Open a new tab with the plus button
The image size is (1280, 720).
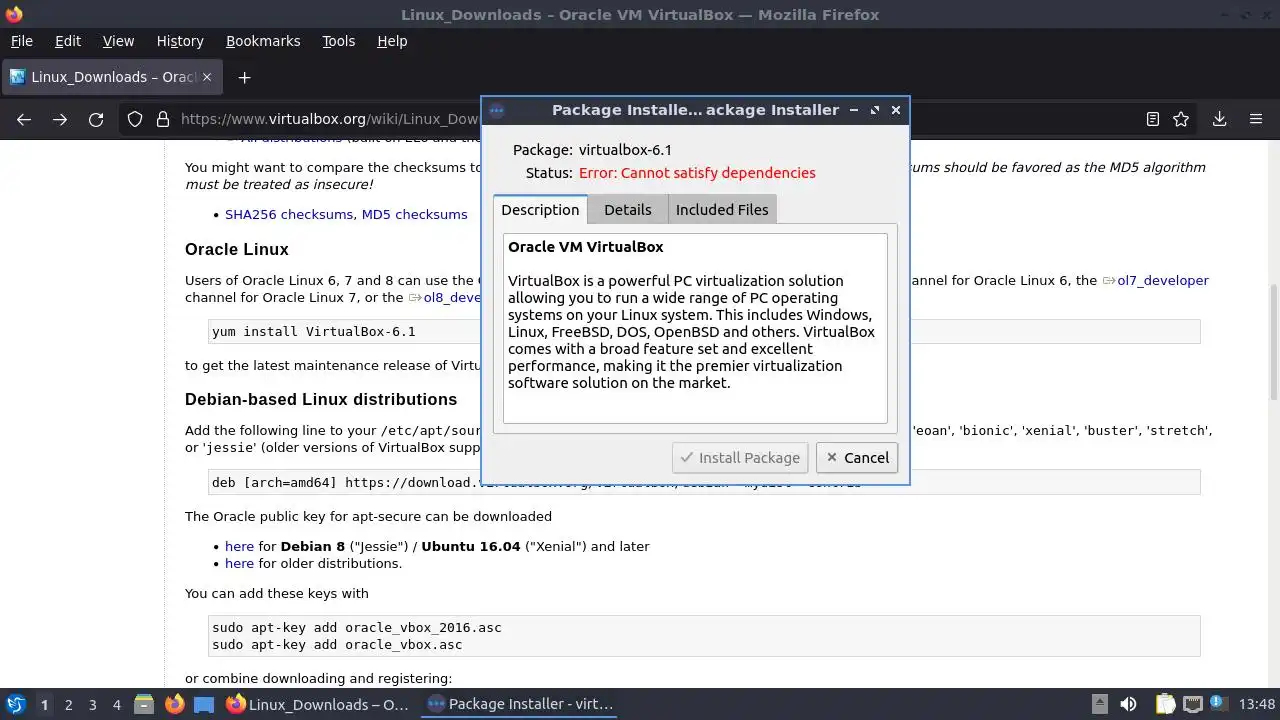click(244, 77)
